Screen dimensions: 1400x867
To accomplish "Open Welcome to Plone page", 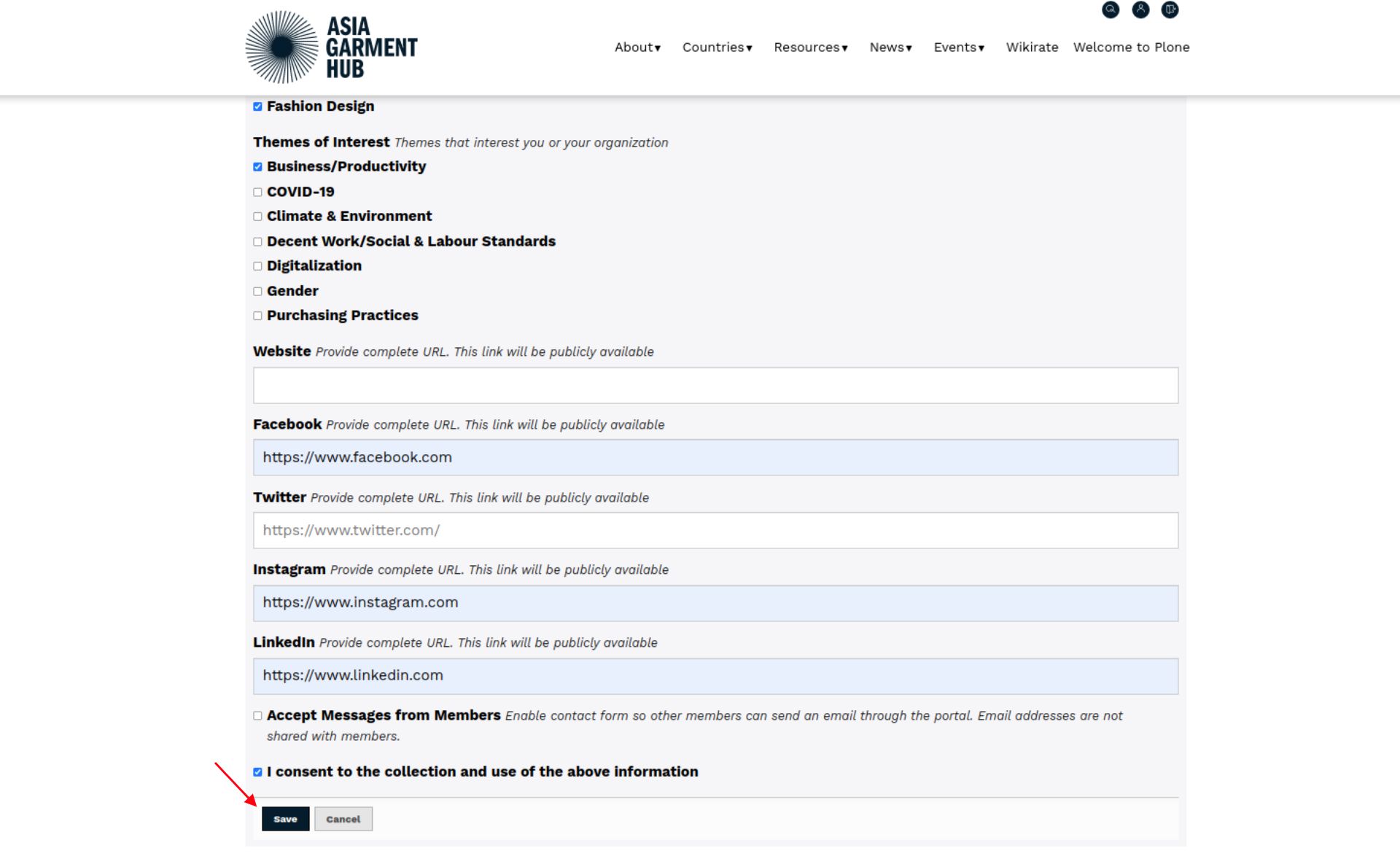I will pos(1131,47).
